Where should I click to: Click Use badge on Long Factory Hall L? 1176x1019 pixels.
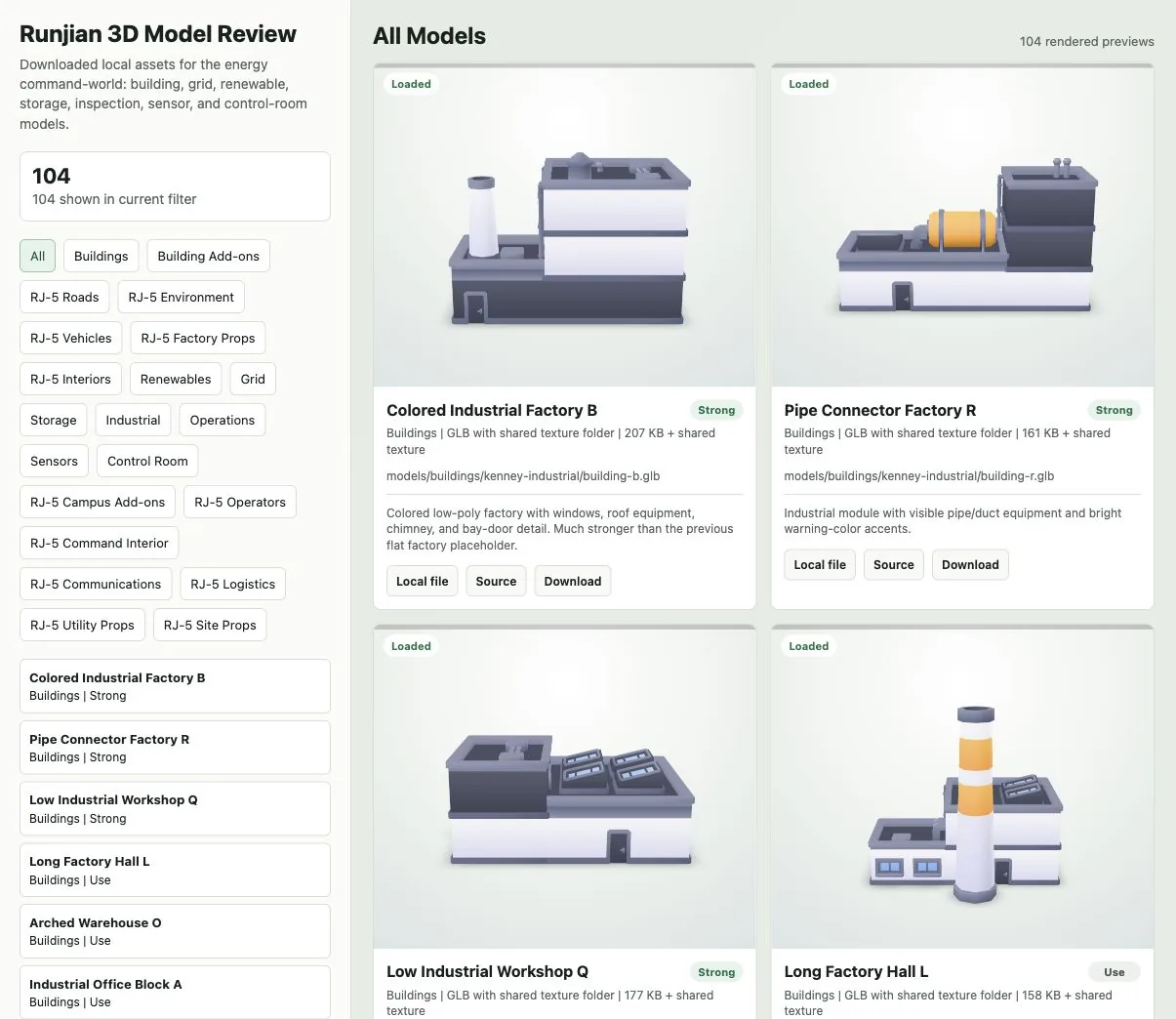tap(1115, 972)
